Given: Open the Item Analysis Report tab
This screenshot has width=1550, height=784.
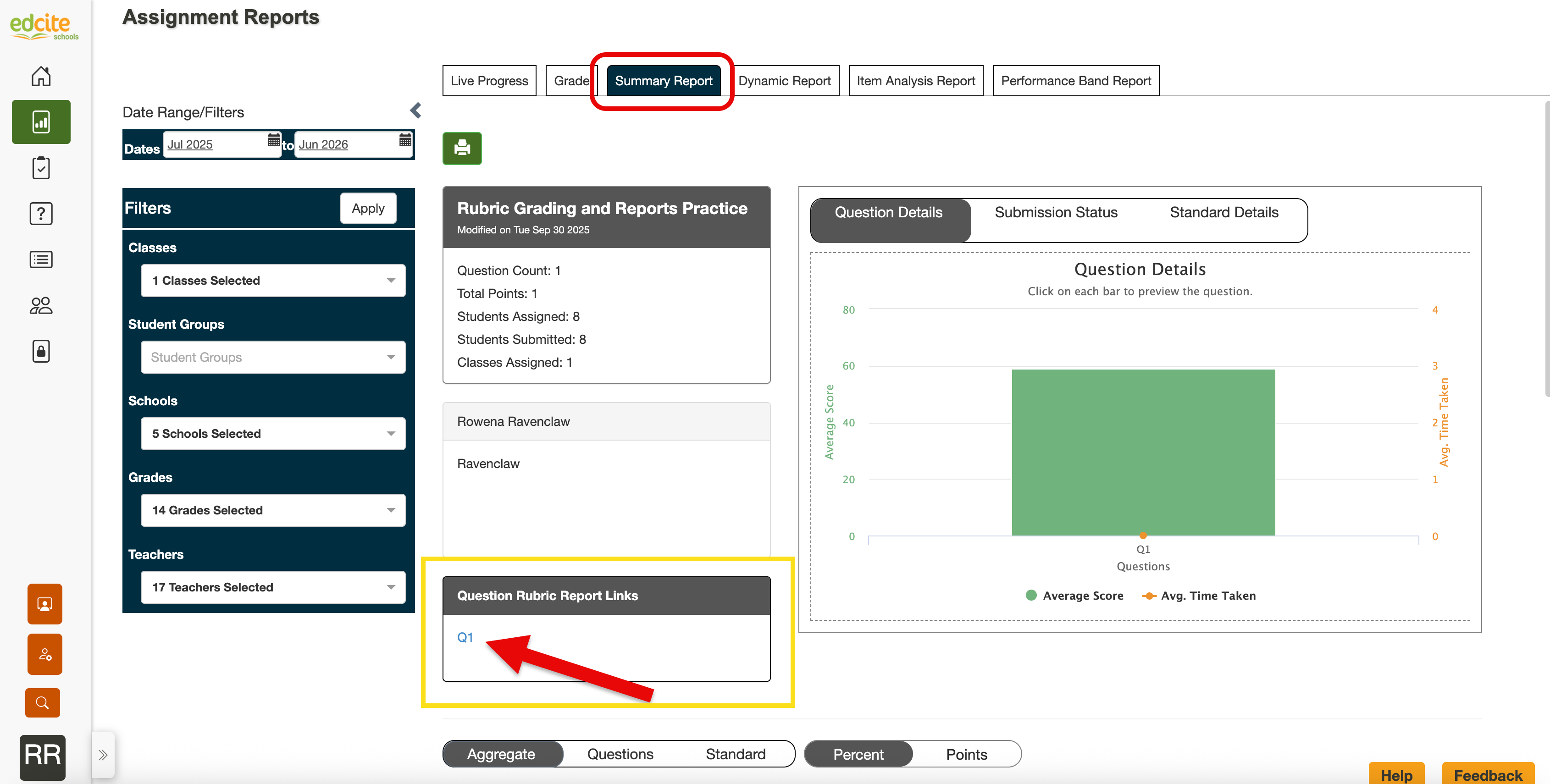Looking at the screenshot, I should click(915, 81).
